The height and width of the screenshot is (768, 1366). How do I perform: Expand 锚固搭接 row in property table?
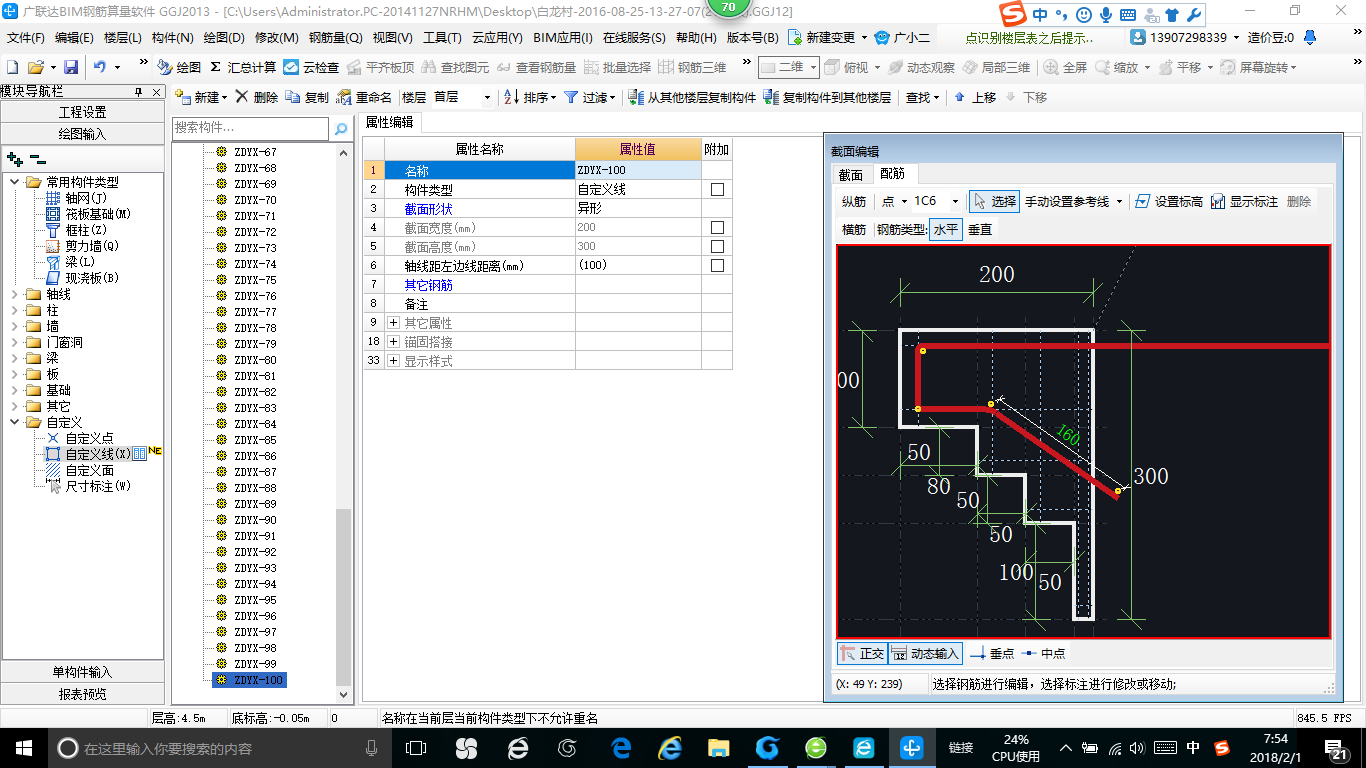393,342
